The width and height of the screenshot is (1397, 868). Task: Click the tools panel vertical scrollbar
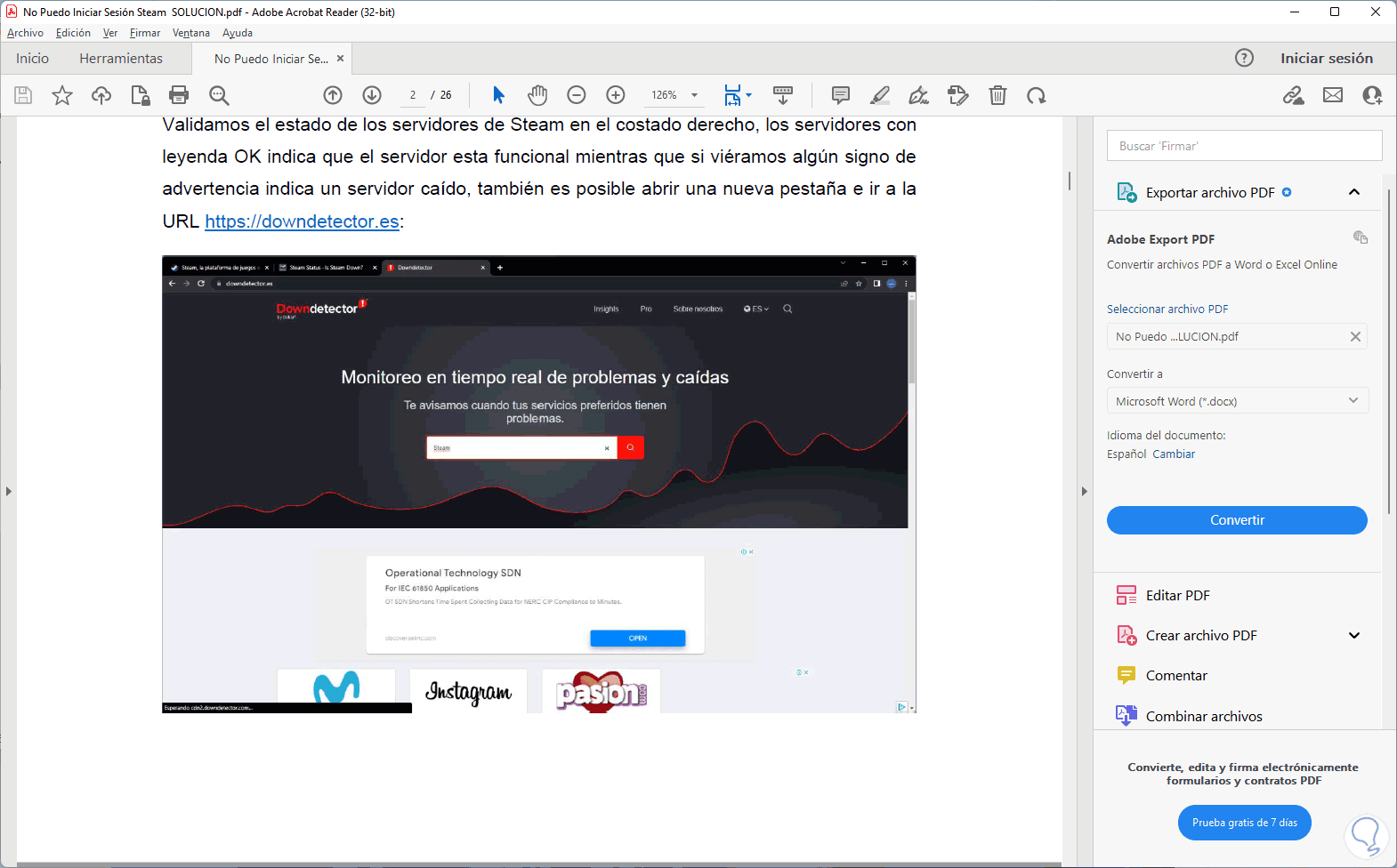click(x=1387, y=351)
